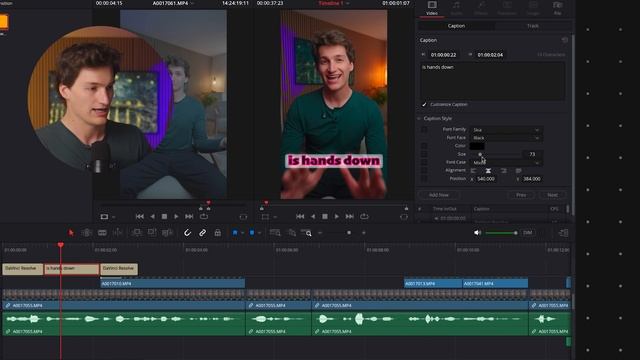Open the marker color dropdown arrow
This screenshot has height=360, width=640.
tap(259, 233)
